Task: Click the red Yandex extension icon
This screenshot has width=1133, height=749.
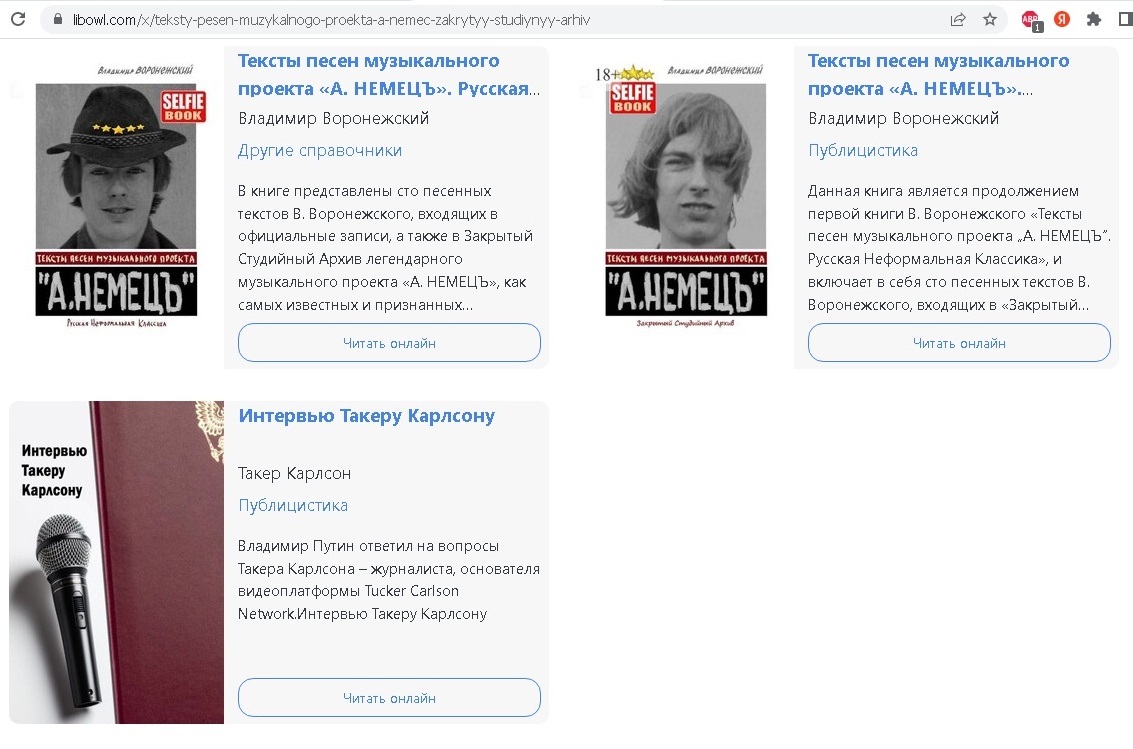Action: tap(1061, 20)
